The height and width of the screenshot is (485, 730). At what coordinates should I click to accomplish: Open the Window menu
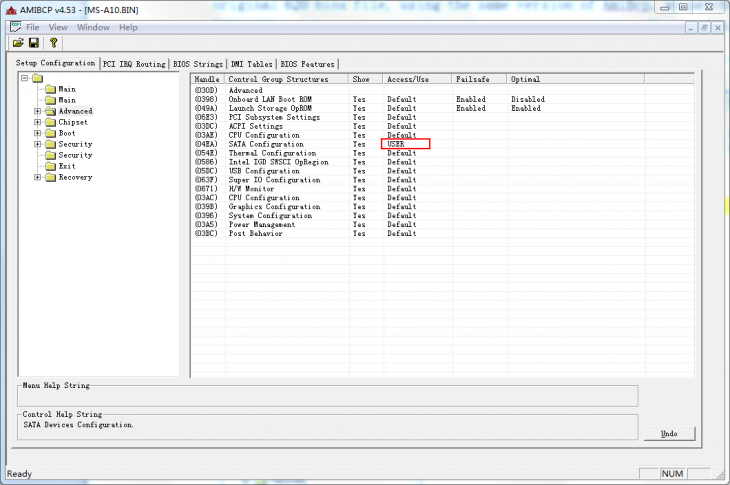[93, 27]
